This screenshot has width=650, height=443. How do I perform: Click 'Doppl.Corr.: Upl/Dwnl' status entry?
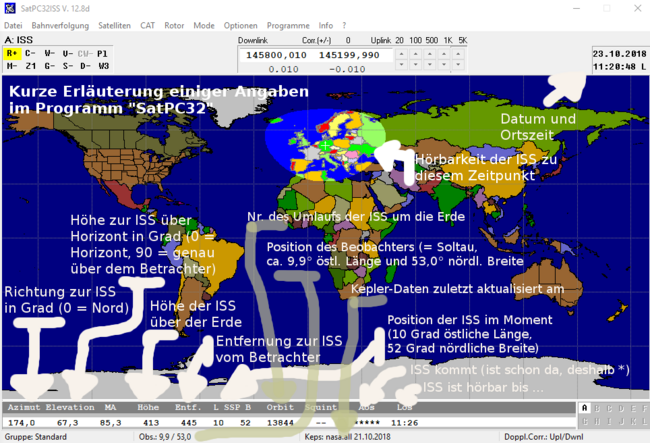pyautogui.click(x=543, y=437)
